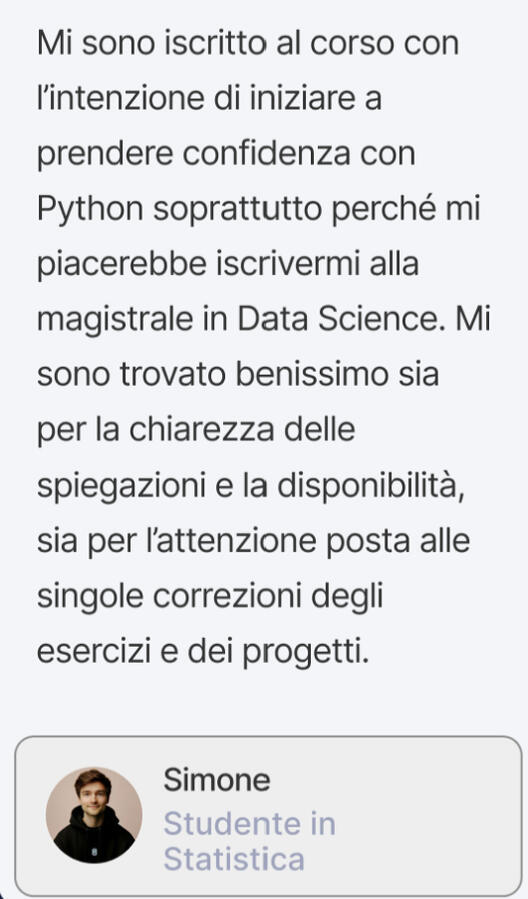Click the word 'soprattutto' after Python

[237, 209]
